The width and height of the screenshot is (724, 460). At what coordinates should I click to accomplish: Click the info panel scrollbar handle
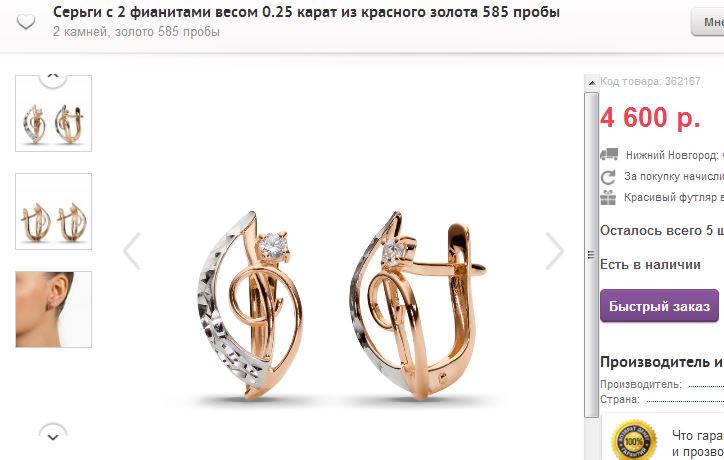point(591,254)
